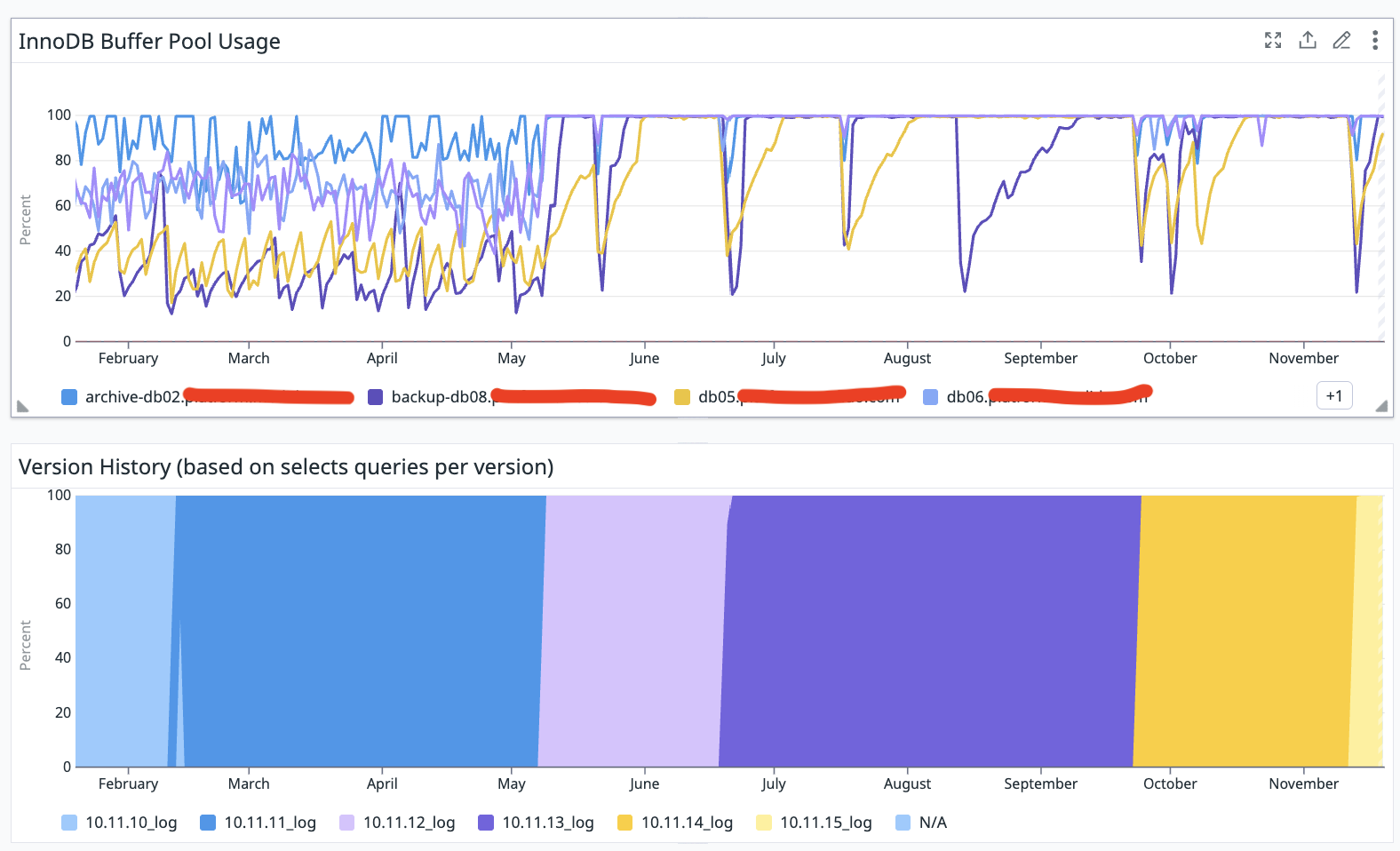Expand hidden legend entries with +1

point(1333,396)
